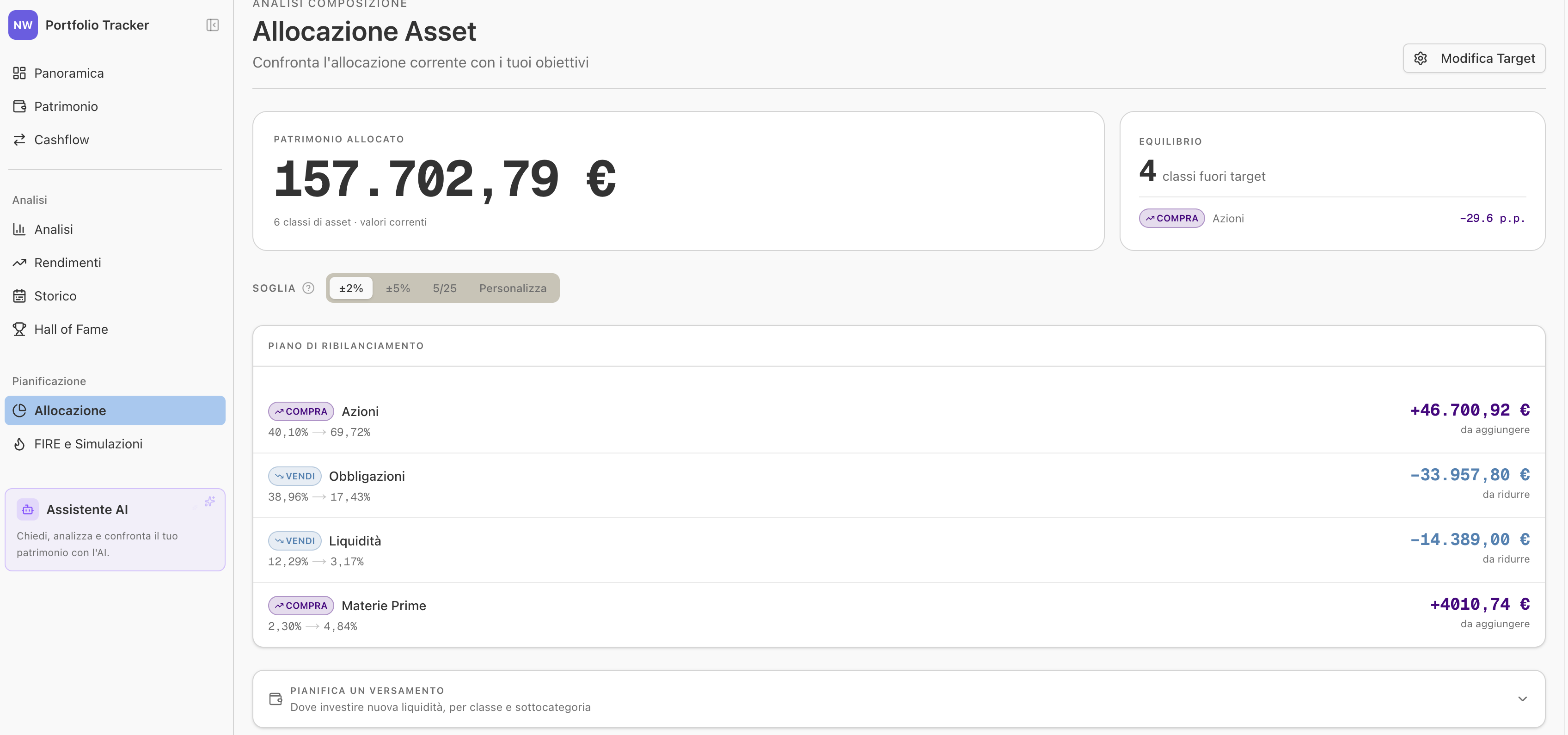Click 38,96% → 17,43% allocation text
The height and width of the screenshot is (735, 1568).
click(319, 497)
